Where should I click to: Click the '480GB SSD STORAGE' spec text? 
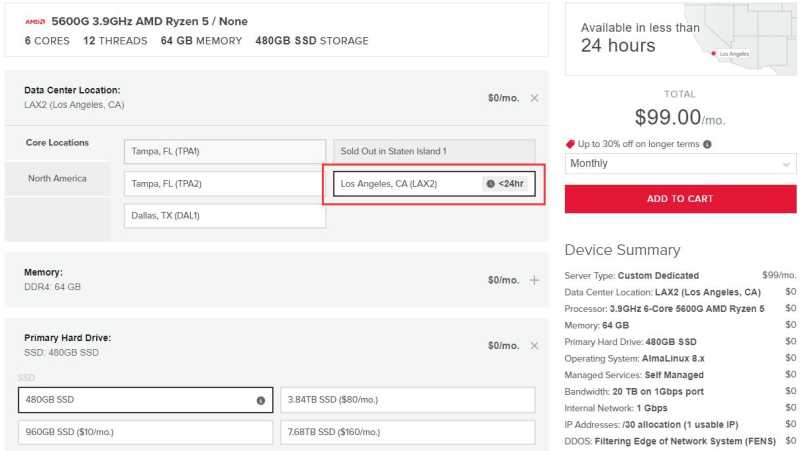coord(312,41)
